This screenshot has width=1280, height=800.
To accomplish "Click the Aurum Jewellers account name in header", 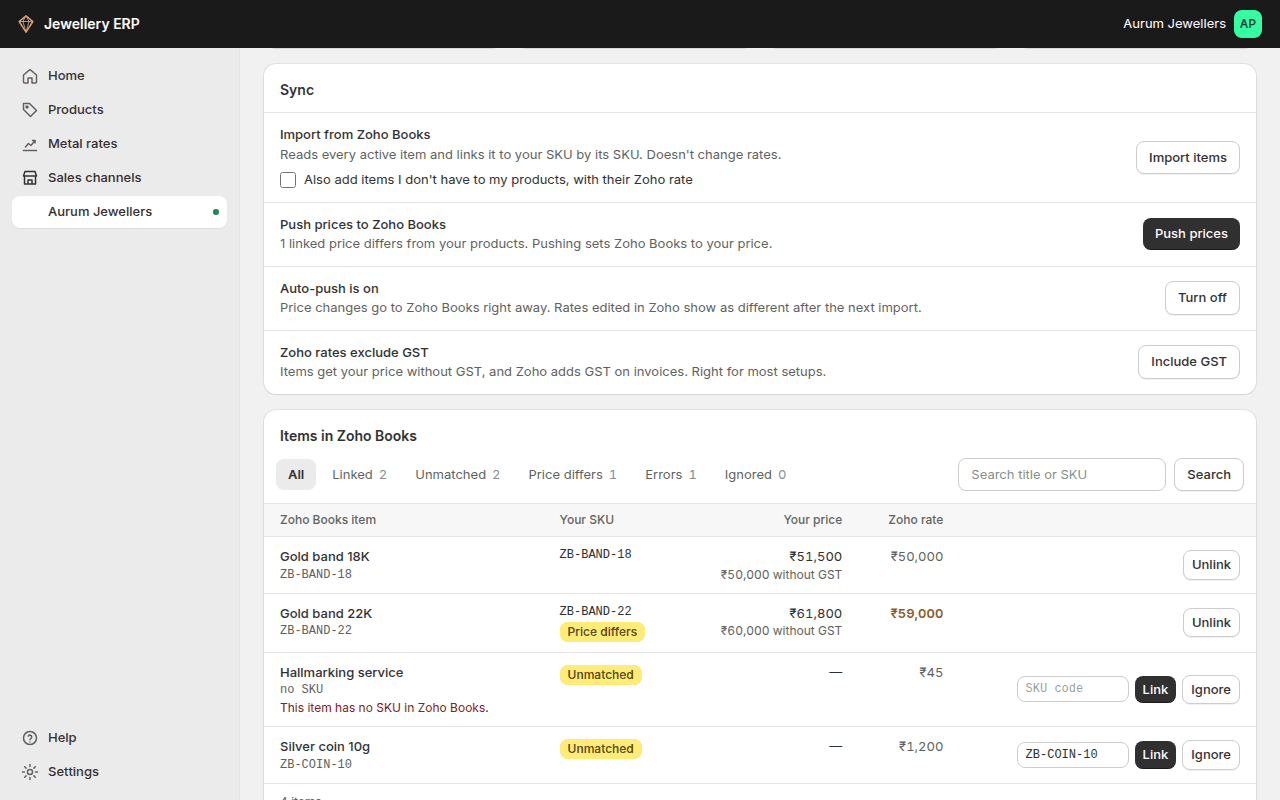I will tap(1174, 24).
